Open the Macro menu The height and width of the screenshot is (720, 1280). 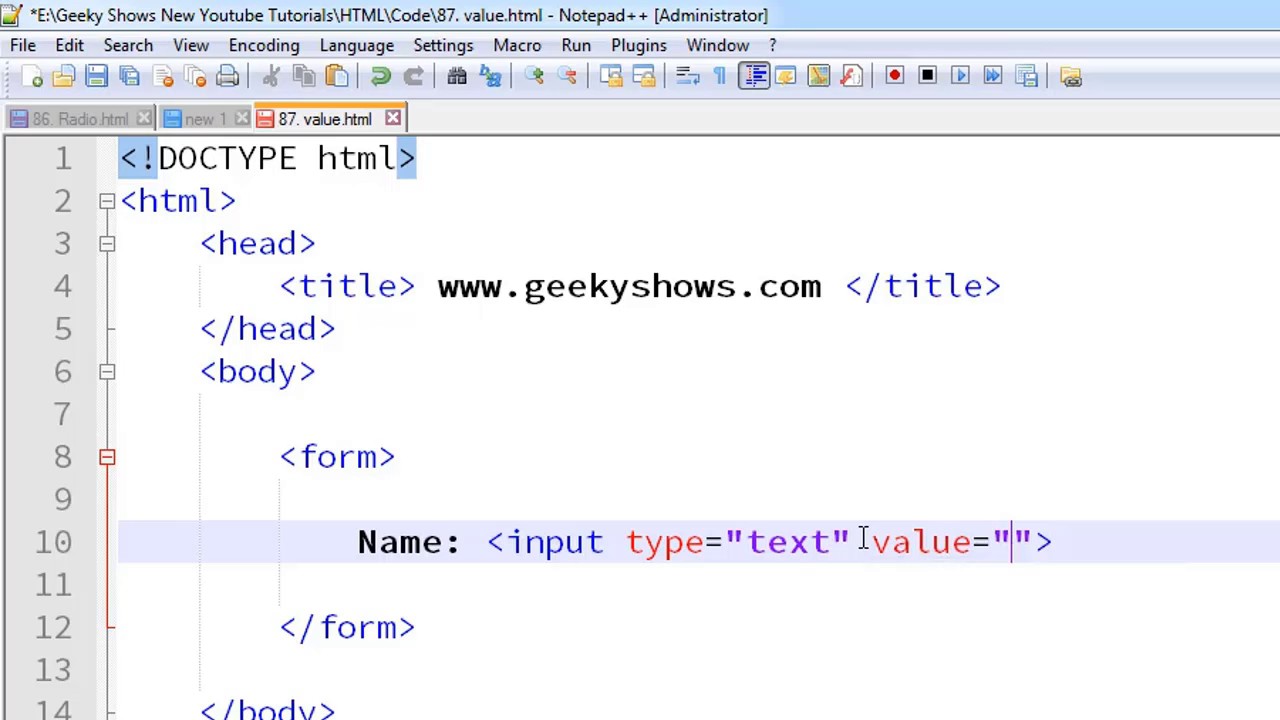(517, 45)
